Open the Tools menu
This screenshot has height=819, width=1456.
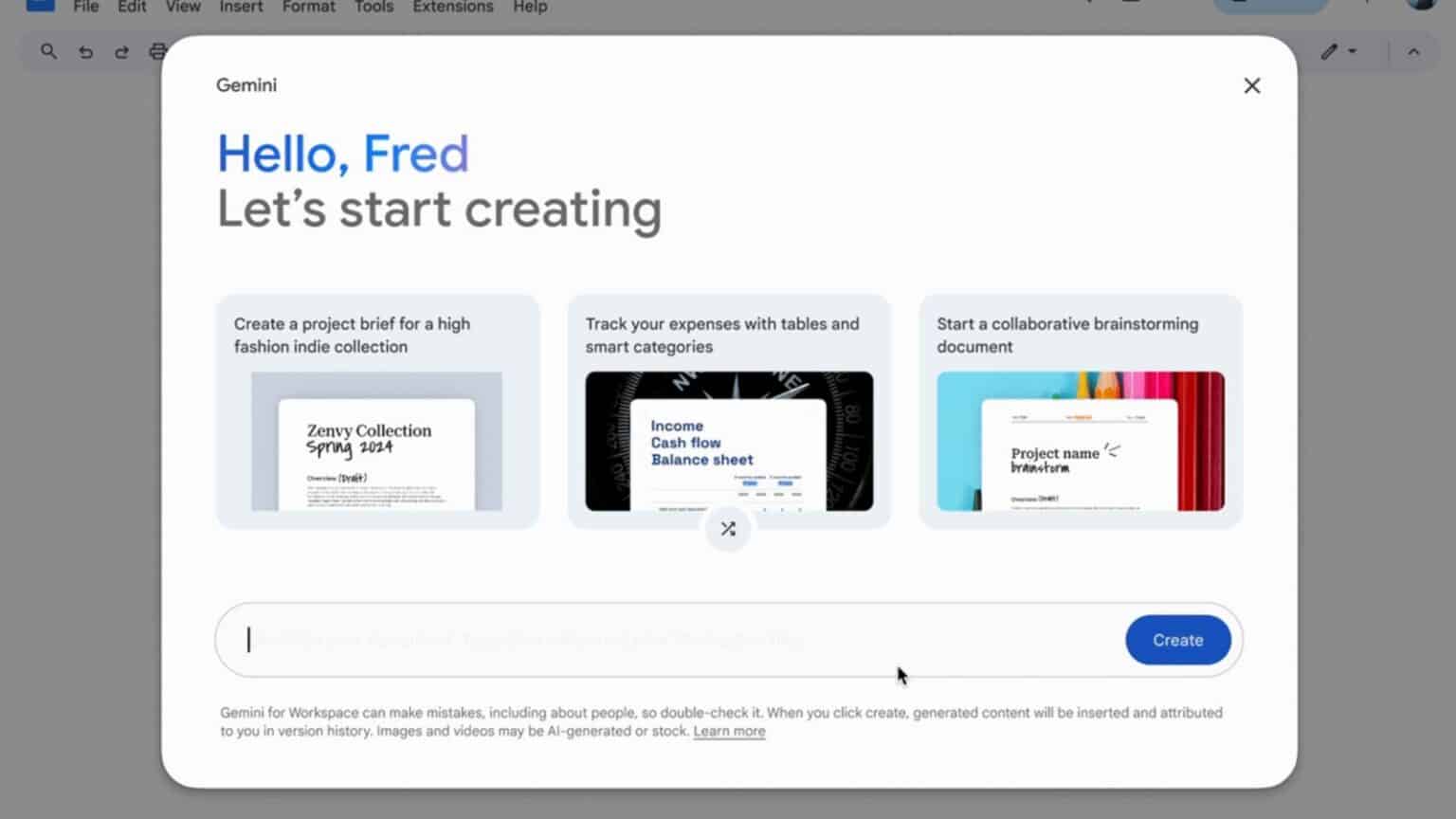tap(373, 8)
